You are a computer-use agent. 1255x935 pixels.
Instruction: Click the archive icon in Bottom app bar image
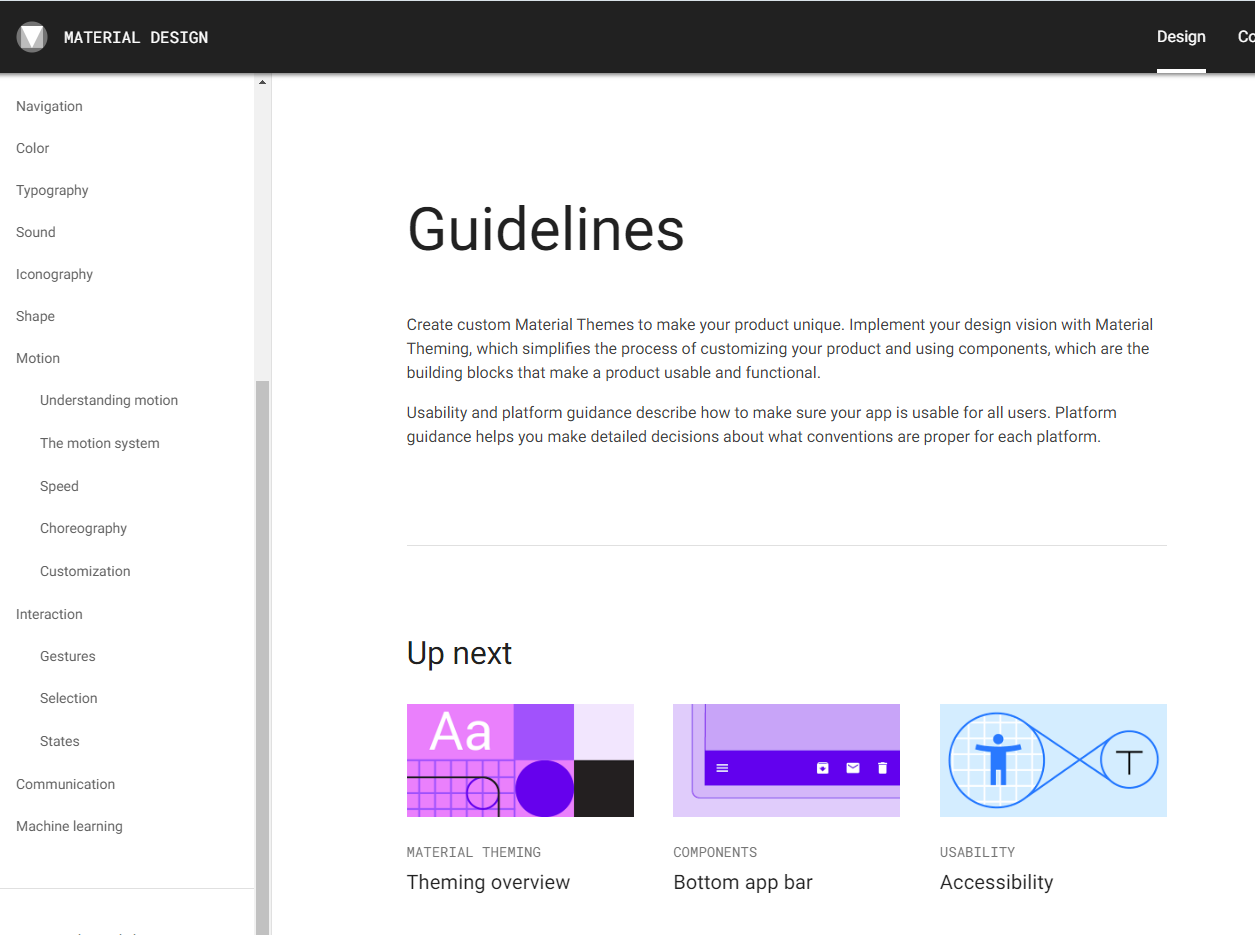(x=823, y=768)
